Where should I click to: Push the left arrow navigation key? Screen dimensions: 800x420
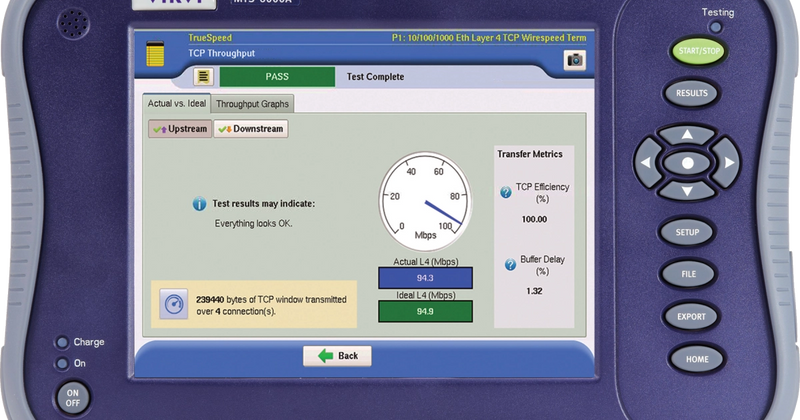click(x=647, y=163)
